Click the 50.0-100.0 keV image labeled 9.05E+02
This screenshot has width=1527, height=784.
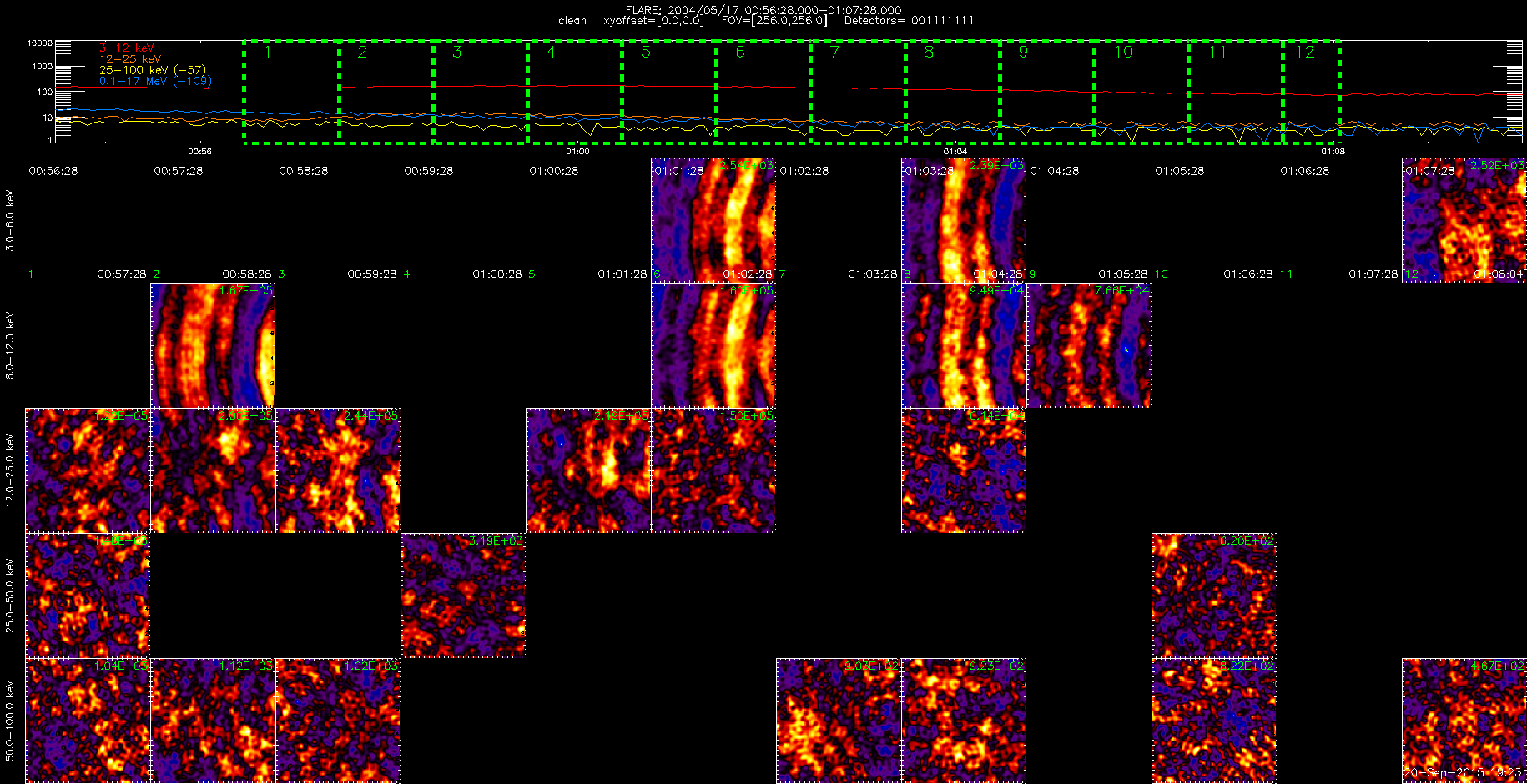coord(839,721)
